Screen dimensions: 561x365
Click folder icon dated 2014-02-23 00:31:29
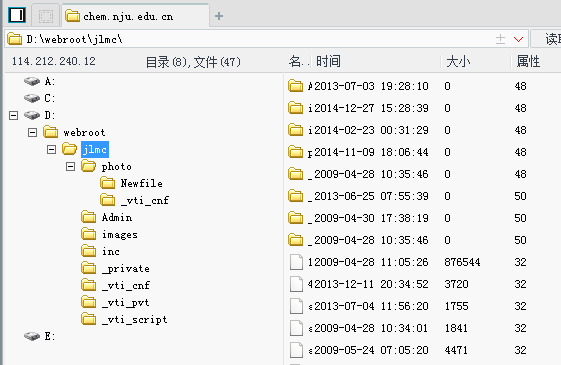[x=296, y=130]
